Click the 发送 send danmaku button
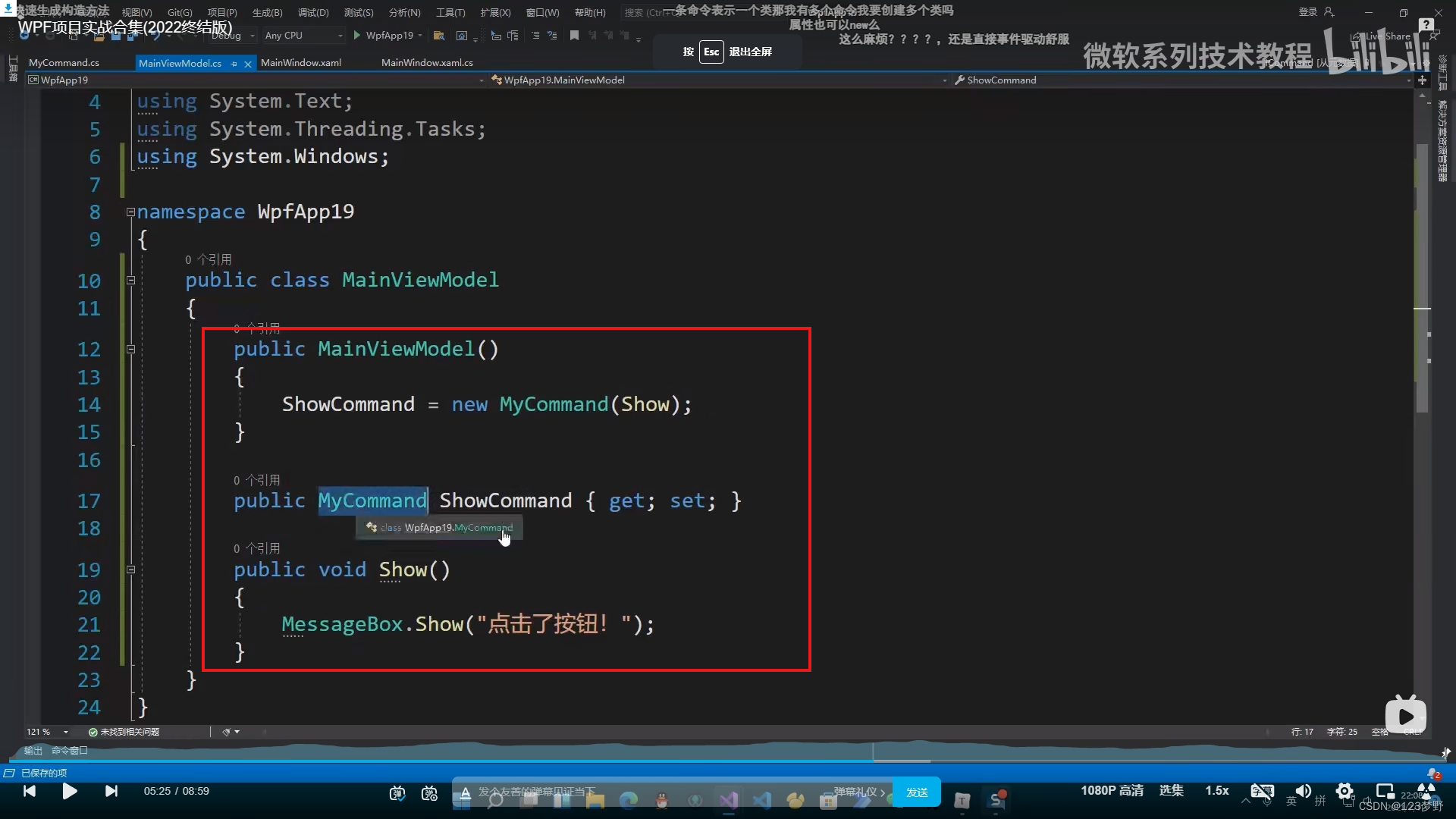 coord(916,792)
